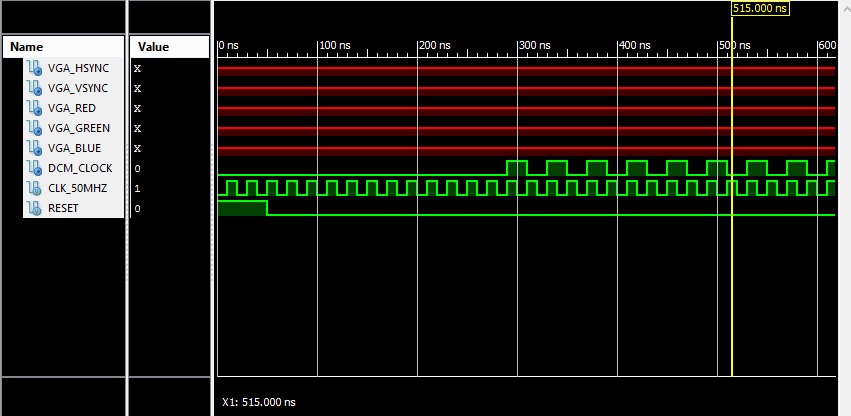Click the 515.000 ns cursor time label
This screenshot has width=851, height=416.
(x=759, y=8)
